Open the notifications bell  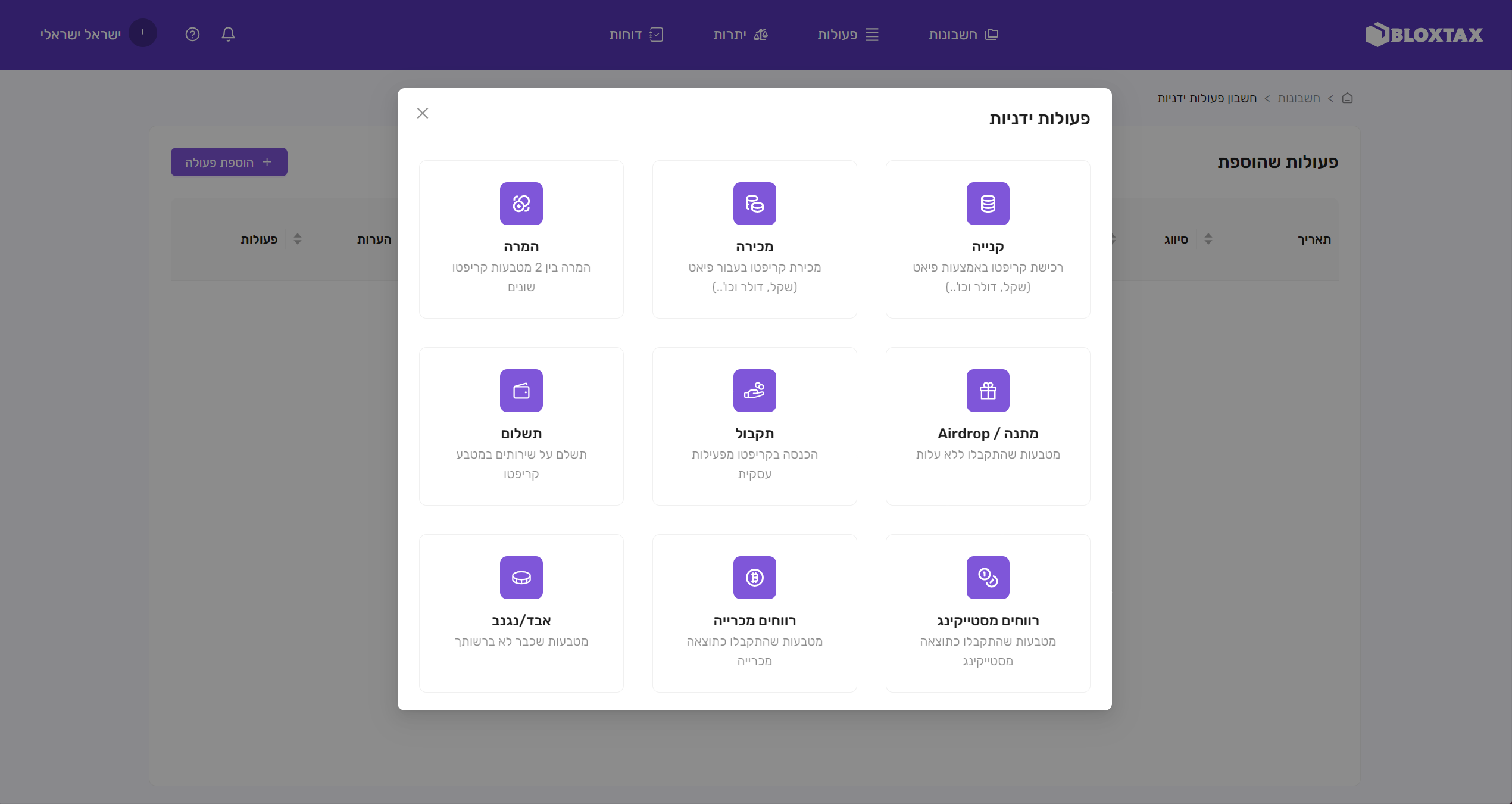click(x=228, y=35)
